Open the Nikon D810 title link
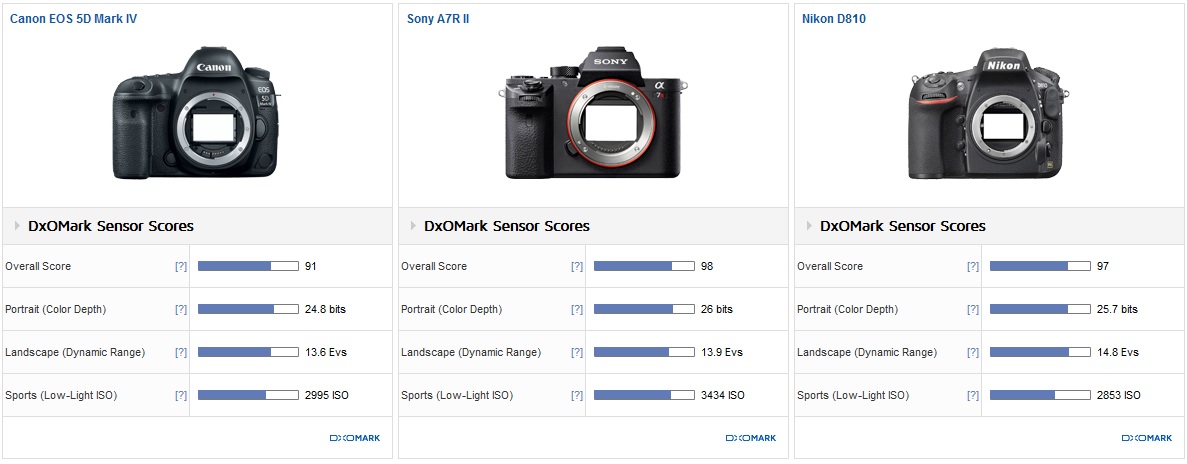This screenshot has height=464, width=1187. pos(833,18)
